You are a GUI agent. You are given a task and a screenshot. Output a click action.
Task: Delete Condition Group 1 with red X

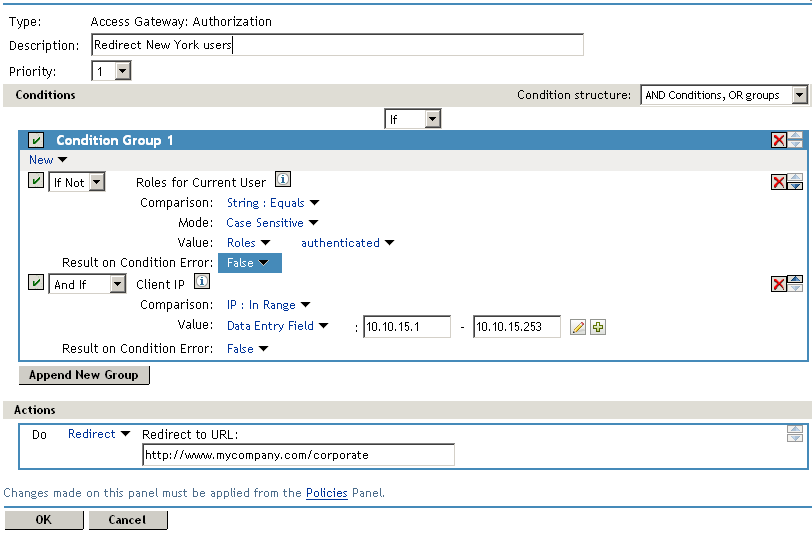(778, 140)
